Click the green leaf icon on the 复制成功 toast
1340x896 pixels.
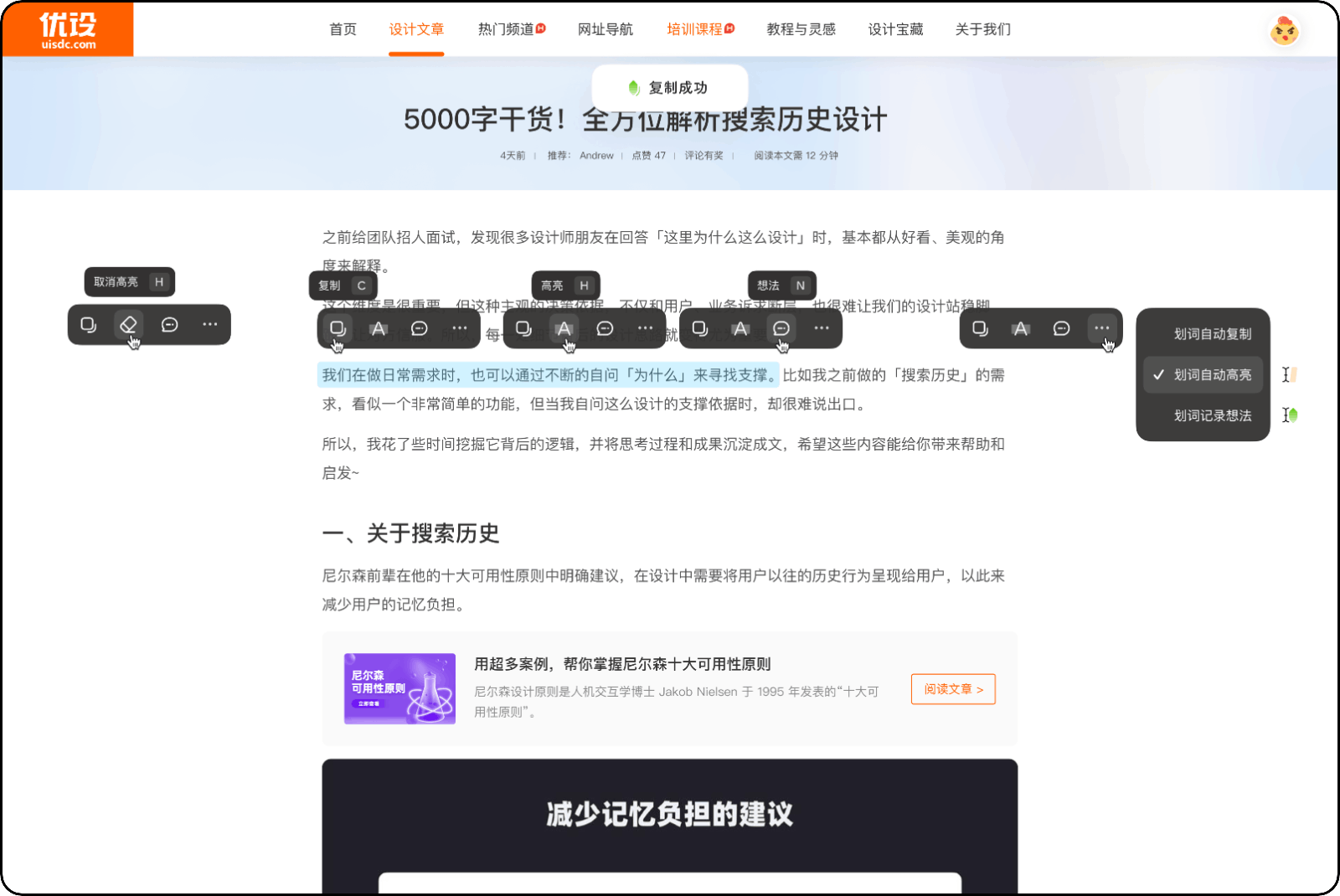pos(632,85)
